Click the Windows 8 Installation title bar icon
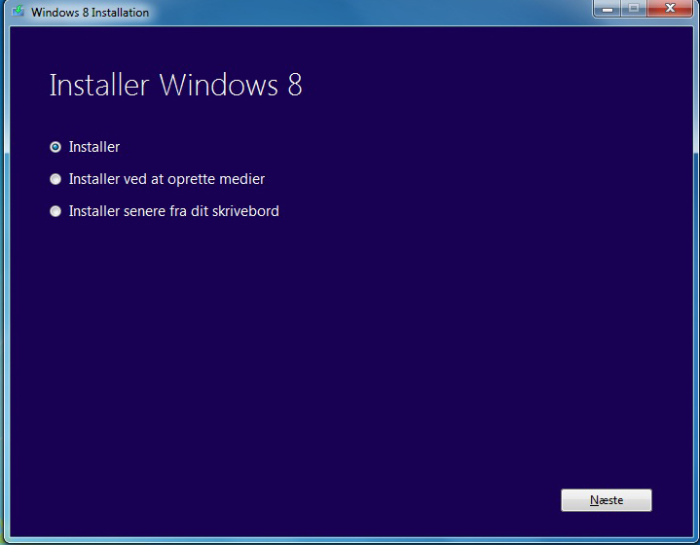The width and height of the screenshot is (700, 545). pos(18,11)
